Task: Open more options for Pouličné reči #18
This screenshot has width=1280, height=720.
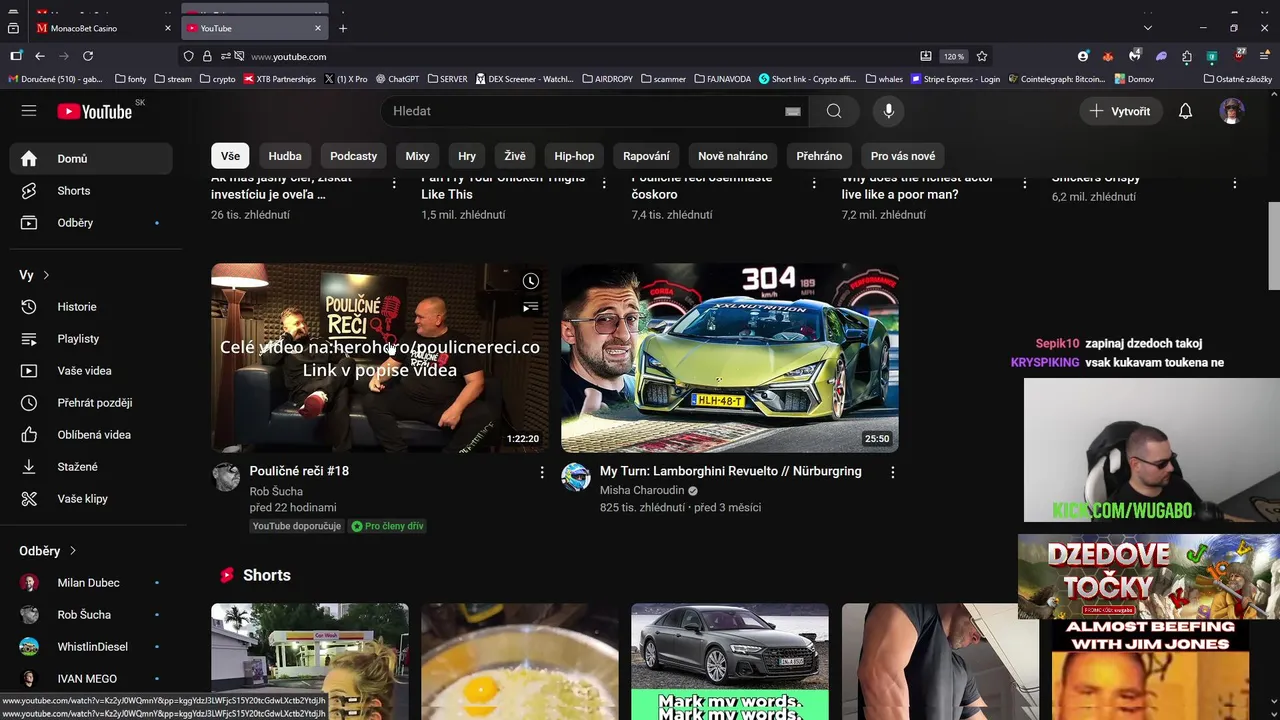Action: click(542, 472)
